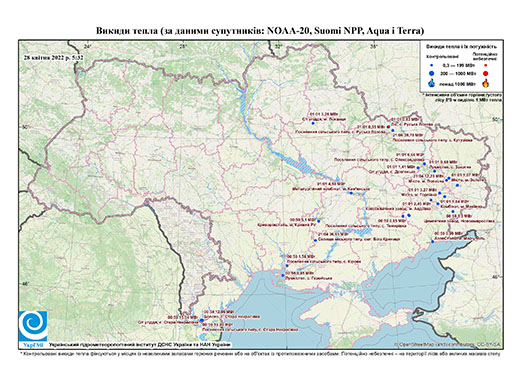Screen dimensions: 520x368
Task: Click the small blue dot in the legend
Action: [432, 65]
